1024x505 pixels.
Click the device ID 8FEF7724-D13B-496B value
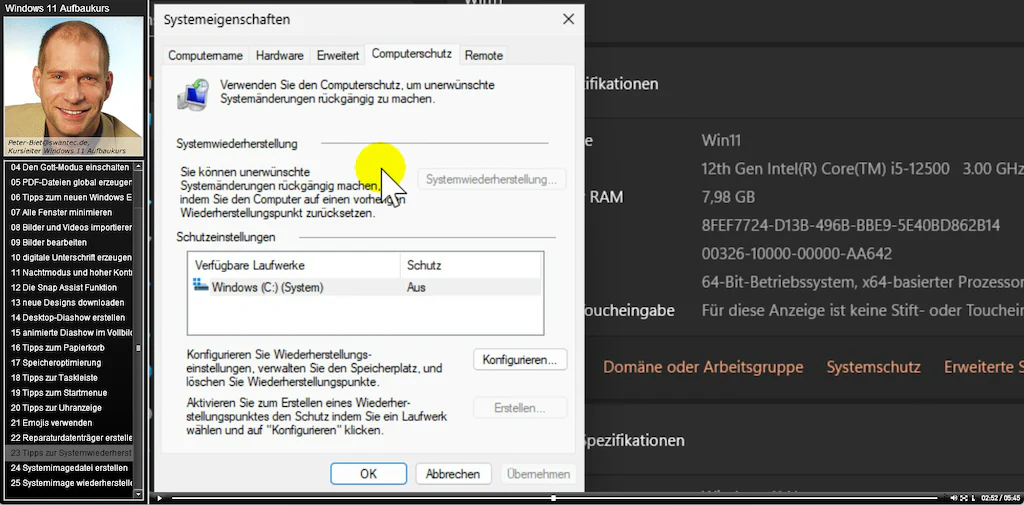(x=851, y=225)
